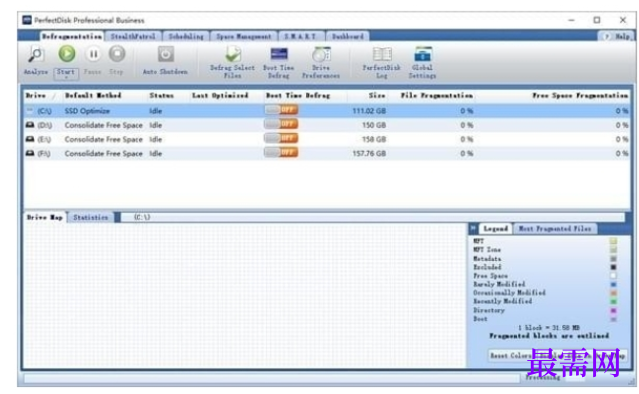Select the Legend tab

pos(496,229)
